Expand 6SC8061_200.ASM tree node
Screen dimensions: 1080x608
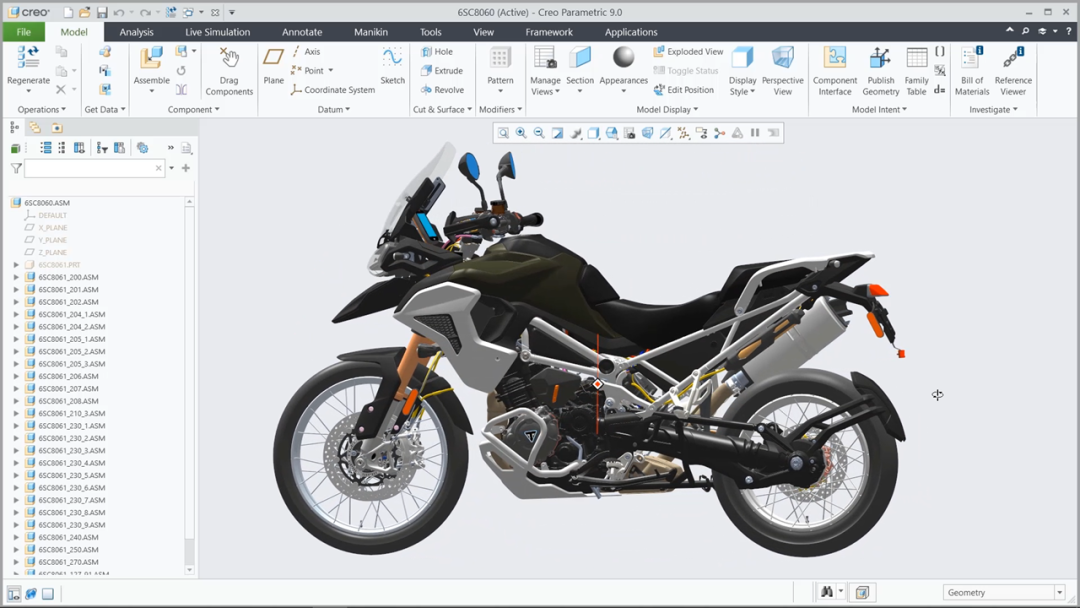coord(17,277)
